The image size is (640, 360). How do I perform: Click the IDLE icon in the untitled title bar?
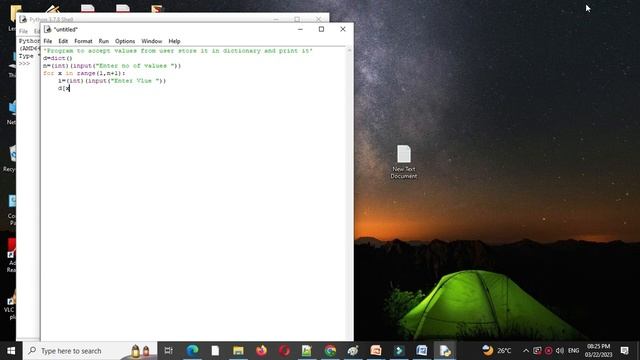[x=48, y=29]
